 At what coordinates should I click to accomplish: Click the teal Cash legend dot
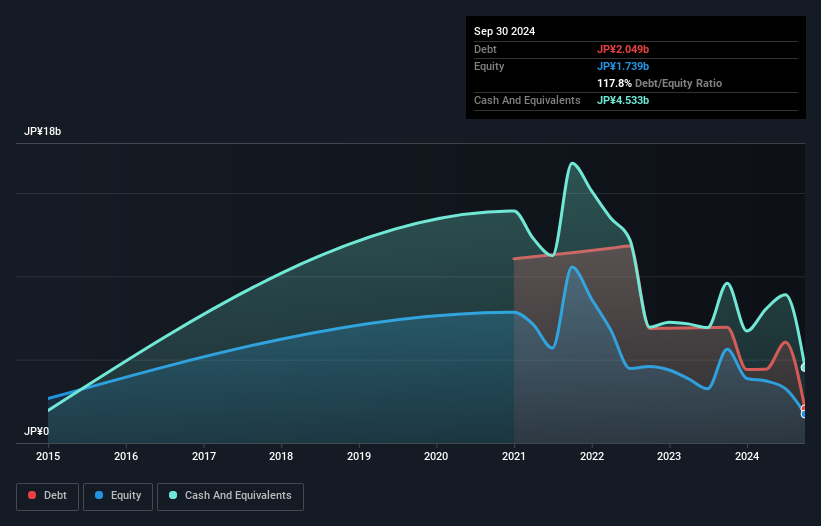(x=173, y=495)
